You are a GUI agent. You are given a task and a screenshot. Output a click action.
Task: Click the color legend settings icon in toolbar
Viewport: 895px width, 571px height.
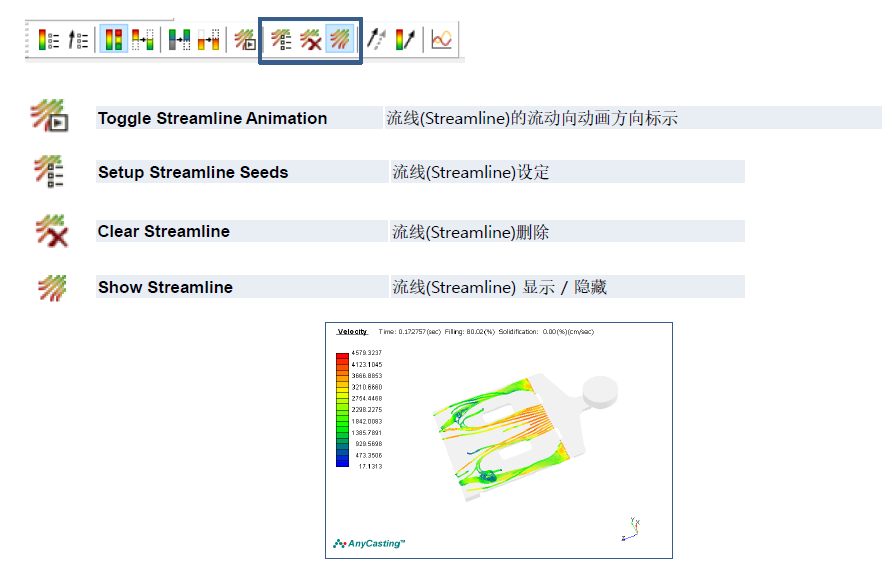pos(48,40)
